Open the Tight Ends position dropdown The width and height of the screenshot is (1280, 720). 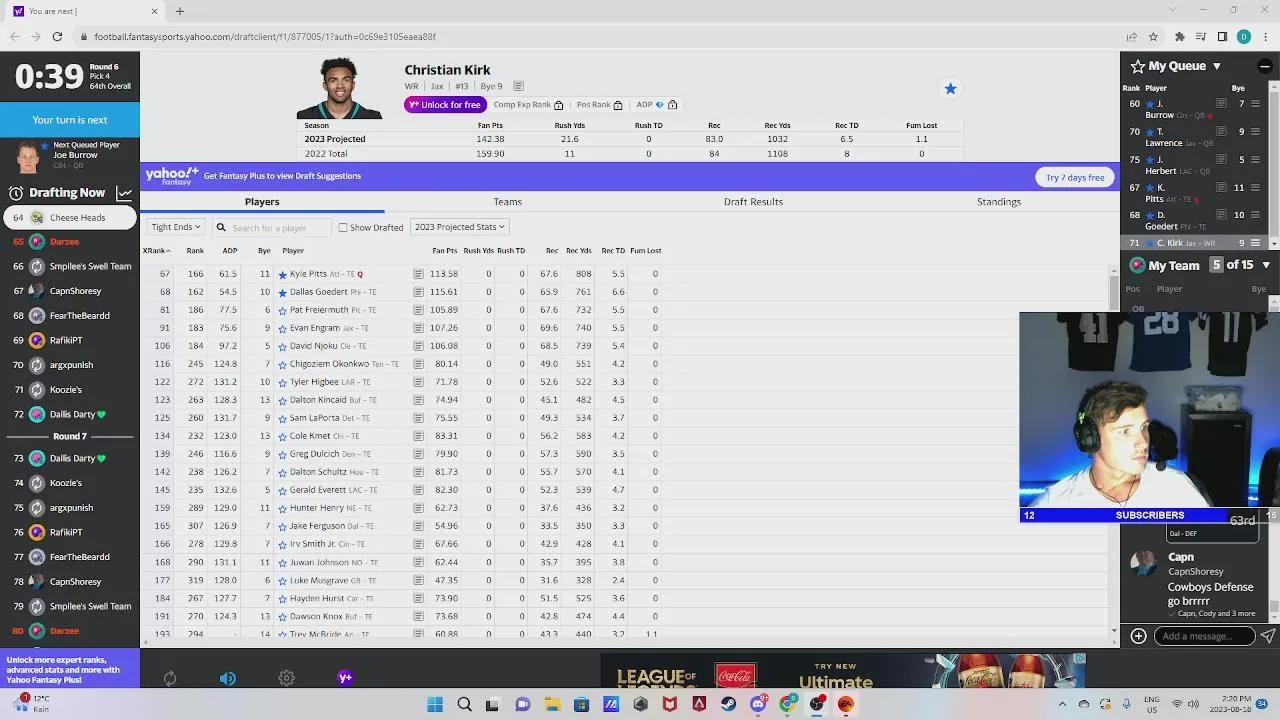(x=176, y=227)
